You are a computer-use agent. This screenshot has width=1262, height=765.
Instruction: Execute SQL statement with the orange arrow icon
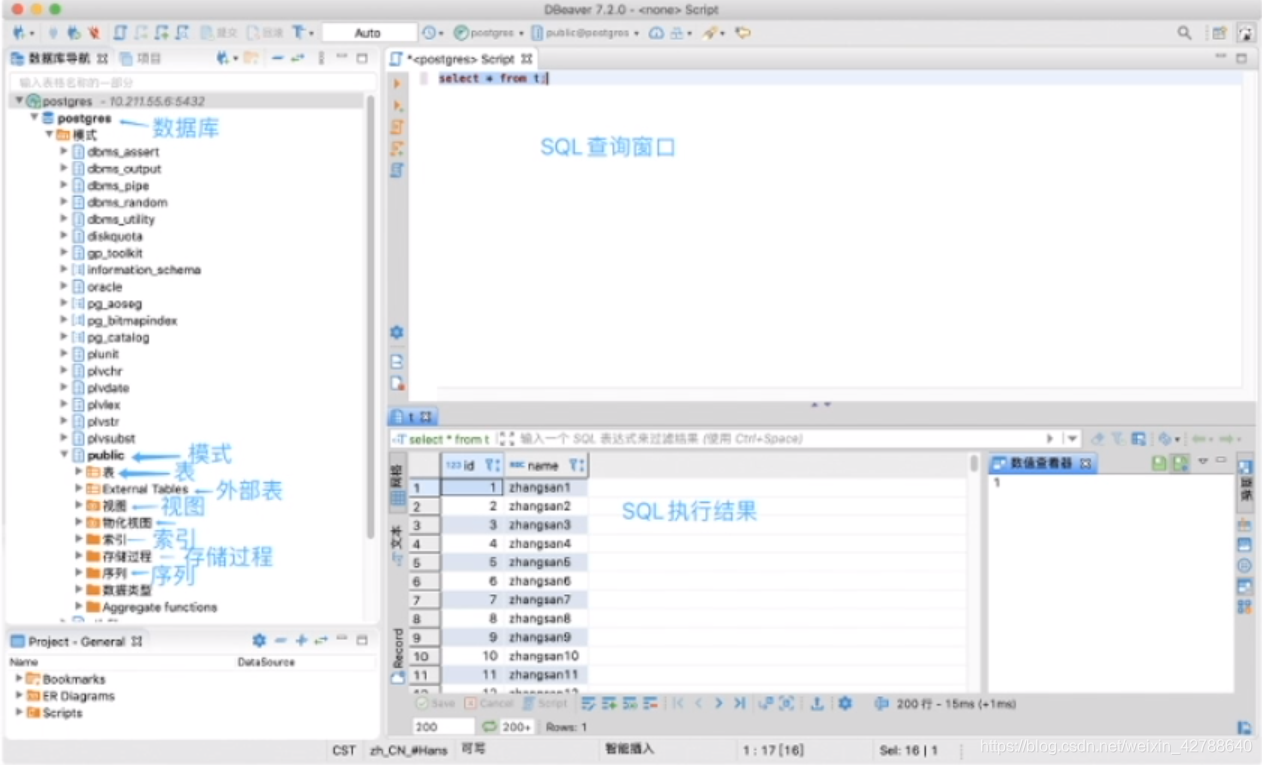coord(397,84)
